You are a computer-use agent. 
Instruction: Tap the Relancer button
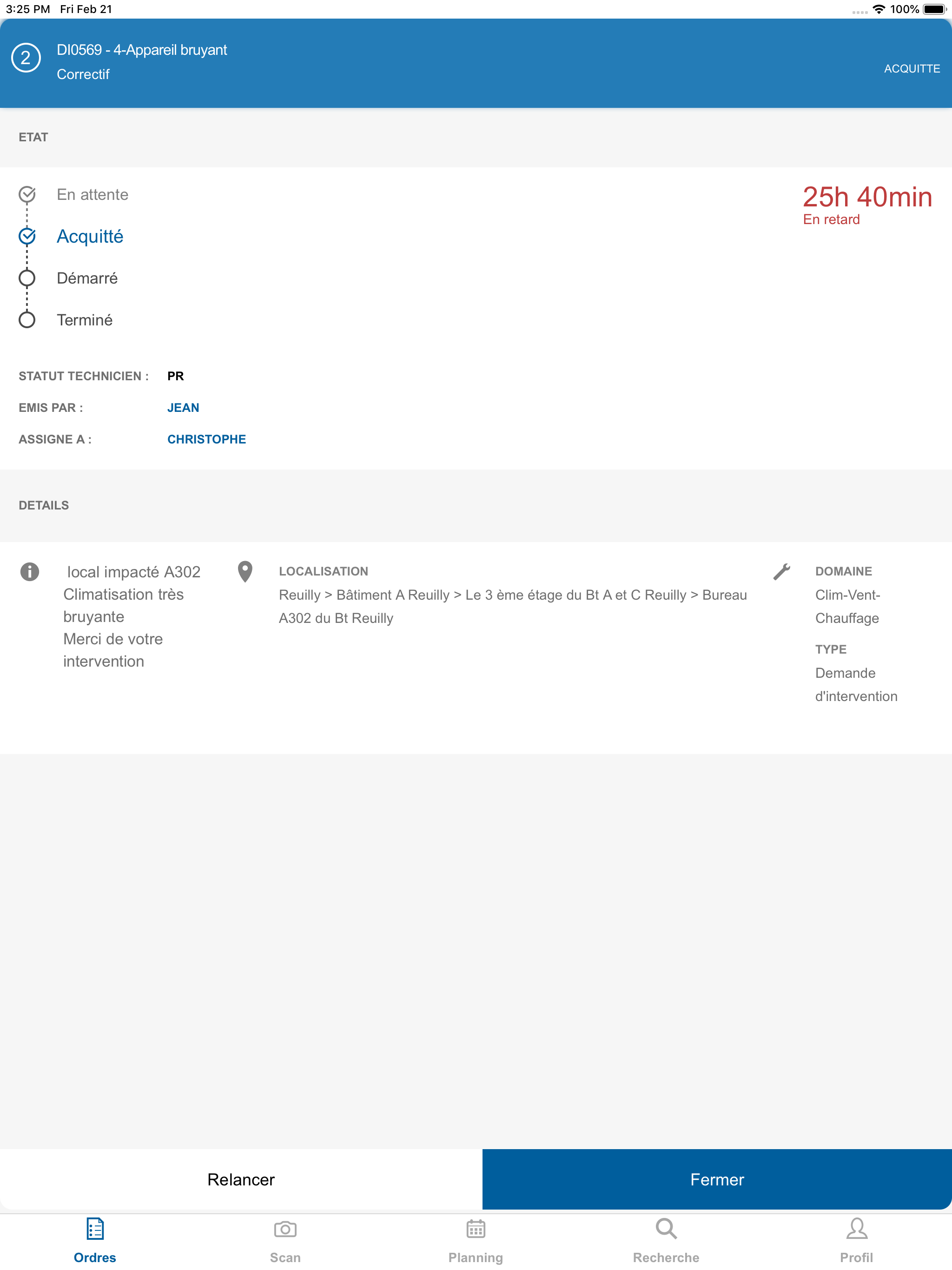pyautogui.click(x=241, y=1179)
